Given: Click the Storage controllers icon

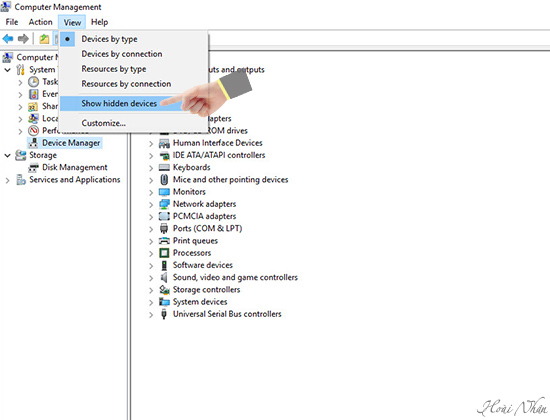Looking at the screenshot, I should tap(164, 290).
